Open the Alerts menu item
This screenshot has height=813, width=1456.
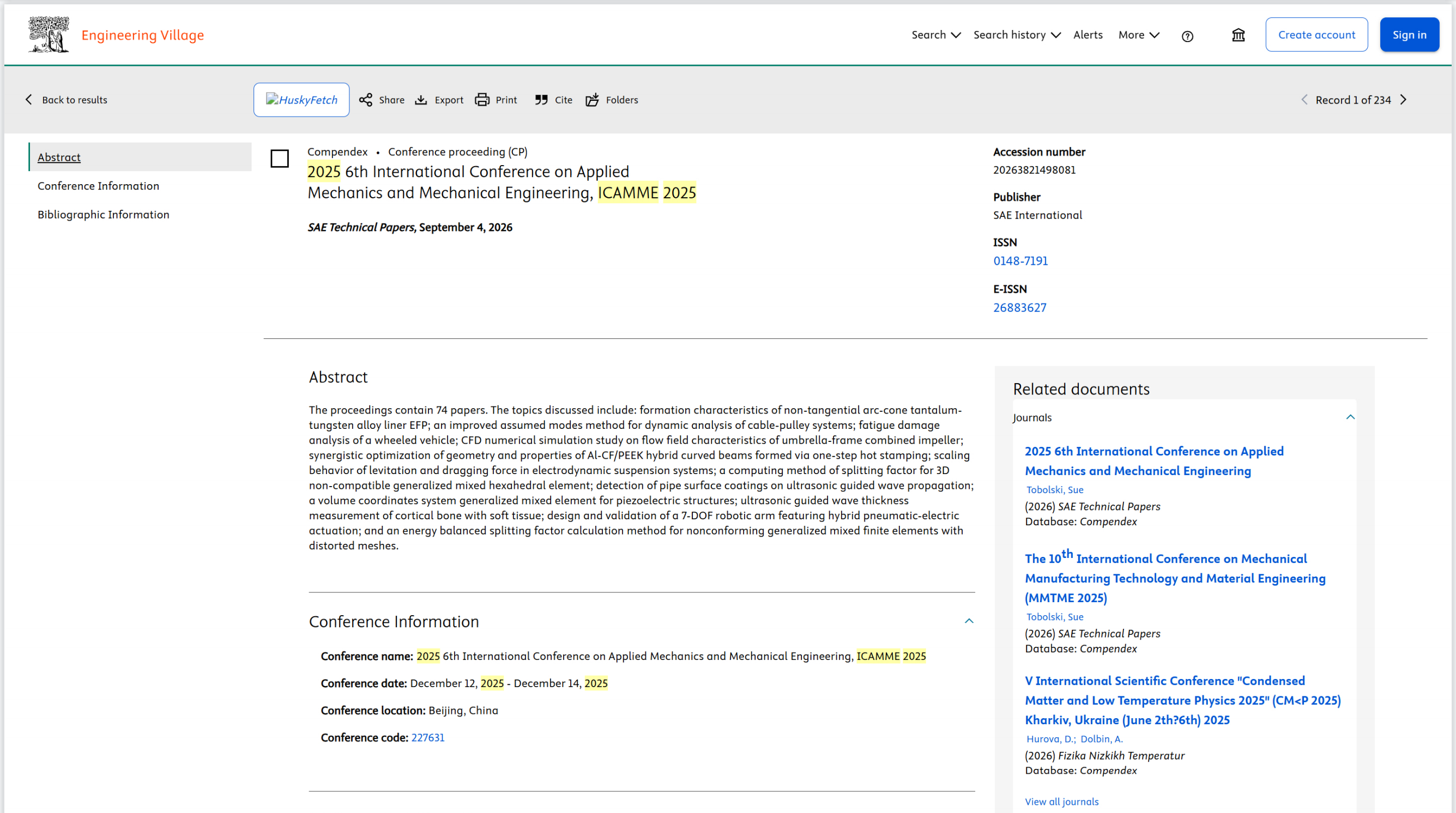1088,35
